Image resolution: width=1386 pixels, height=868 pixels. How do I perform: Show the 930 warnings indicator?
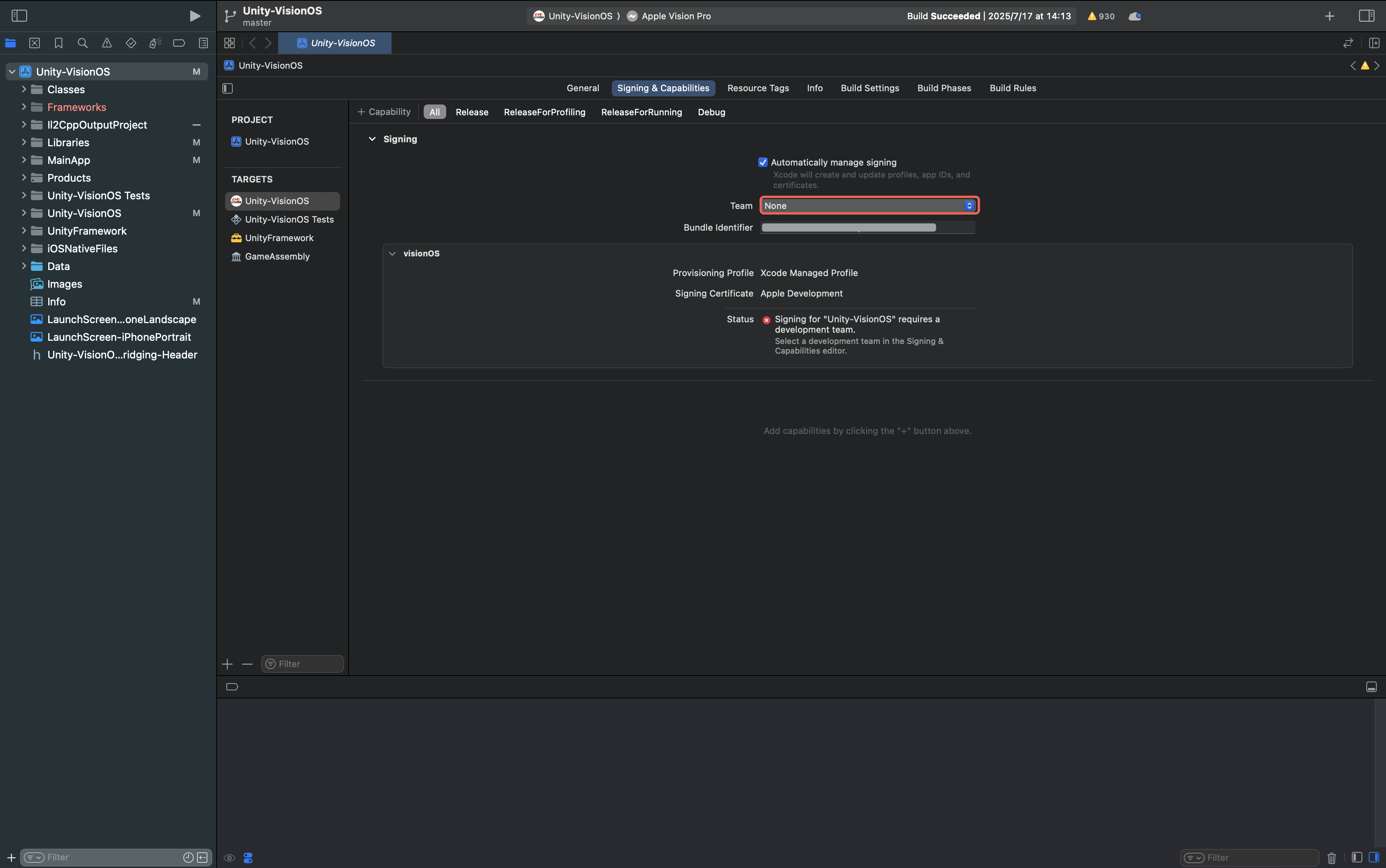(x=1101, y=16)
